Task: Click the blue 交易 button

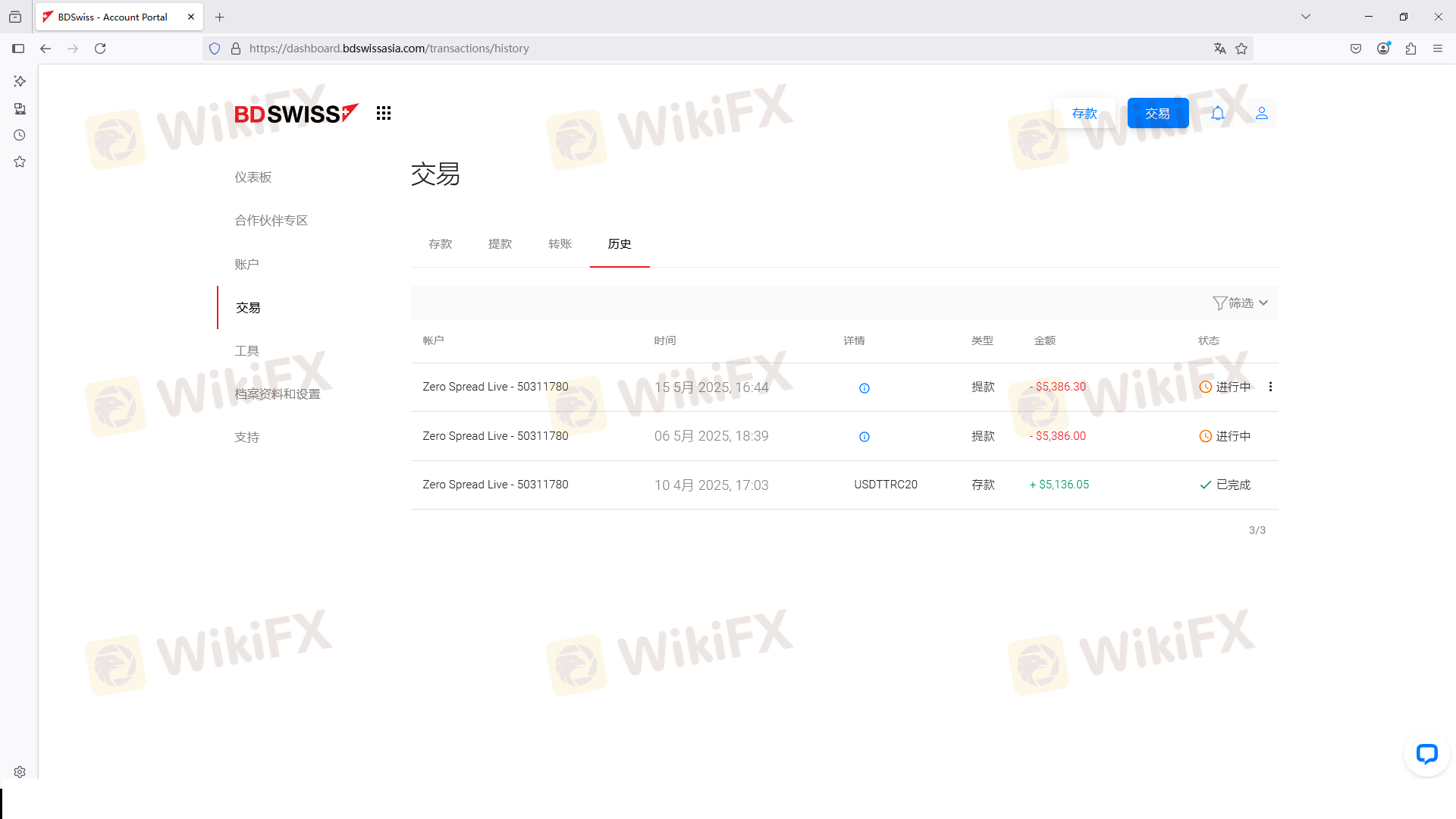Action: [1158, 113]
